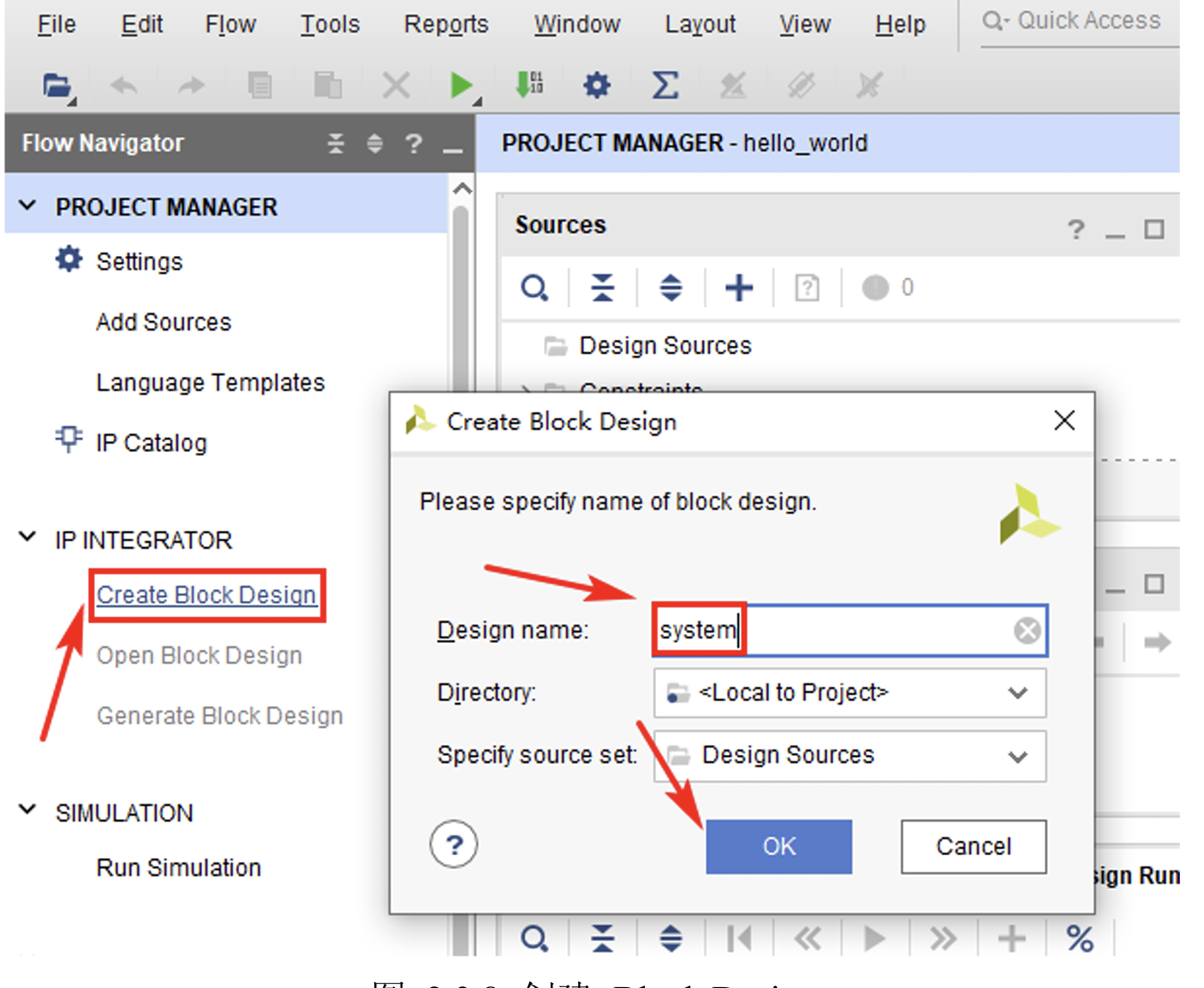Open help in Create Block Design dialog
This screenshot has width=1204, height=988.
pos(454,845)
